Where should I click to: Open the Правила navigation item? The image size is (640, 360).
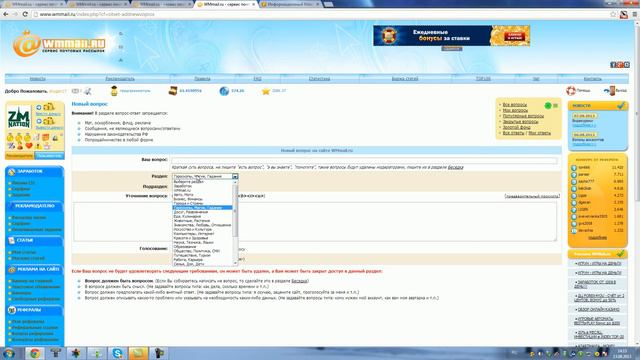[x=202, y=79]
